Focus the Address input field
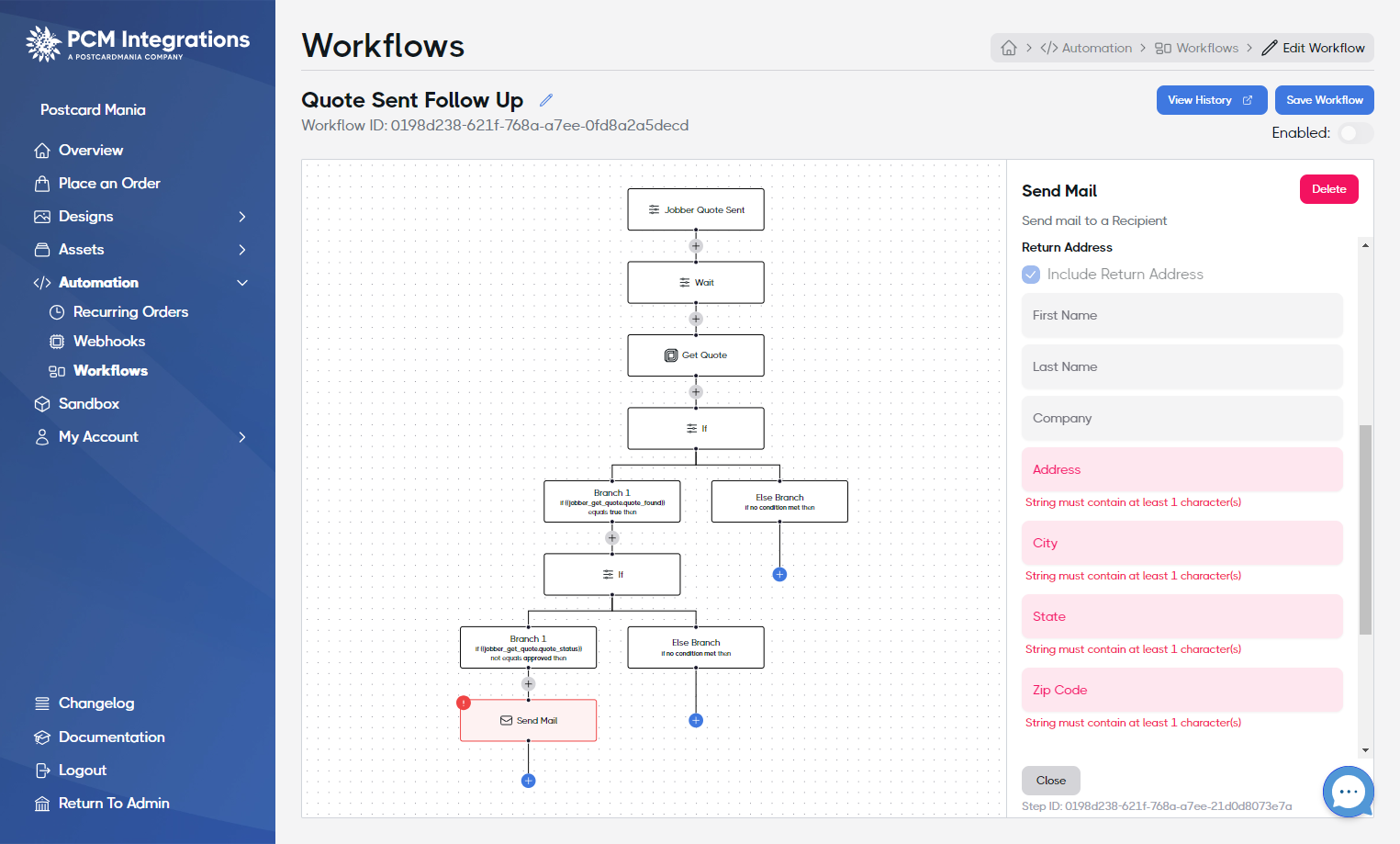The height and width of the screenshot is (844, 1400). [x=1182, y=469]
